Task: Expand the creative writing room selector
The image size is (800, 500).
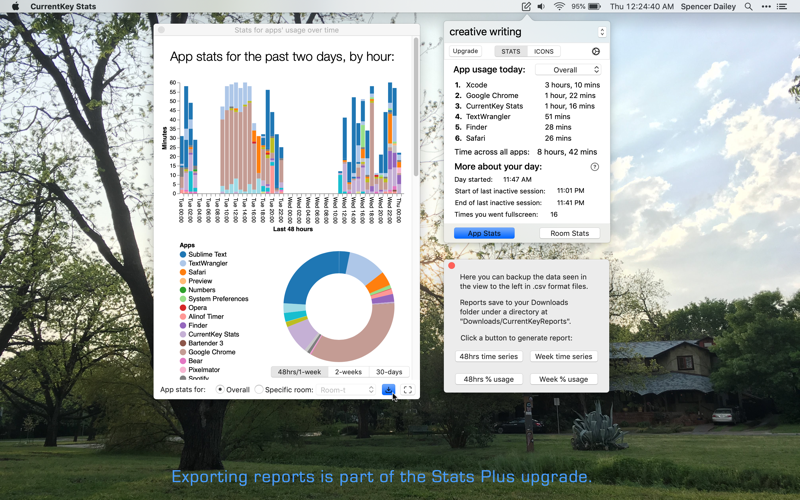Action: (x=601, y=32)
